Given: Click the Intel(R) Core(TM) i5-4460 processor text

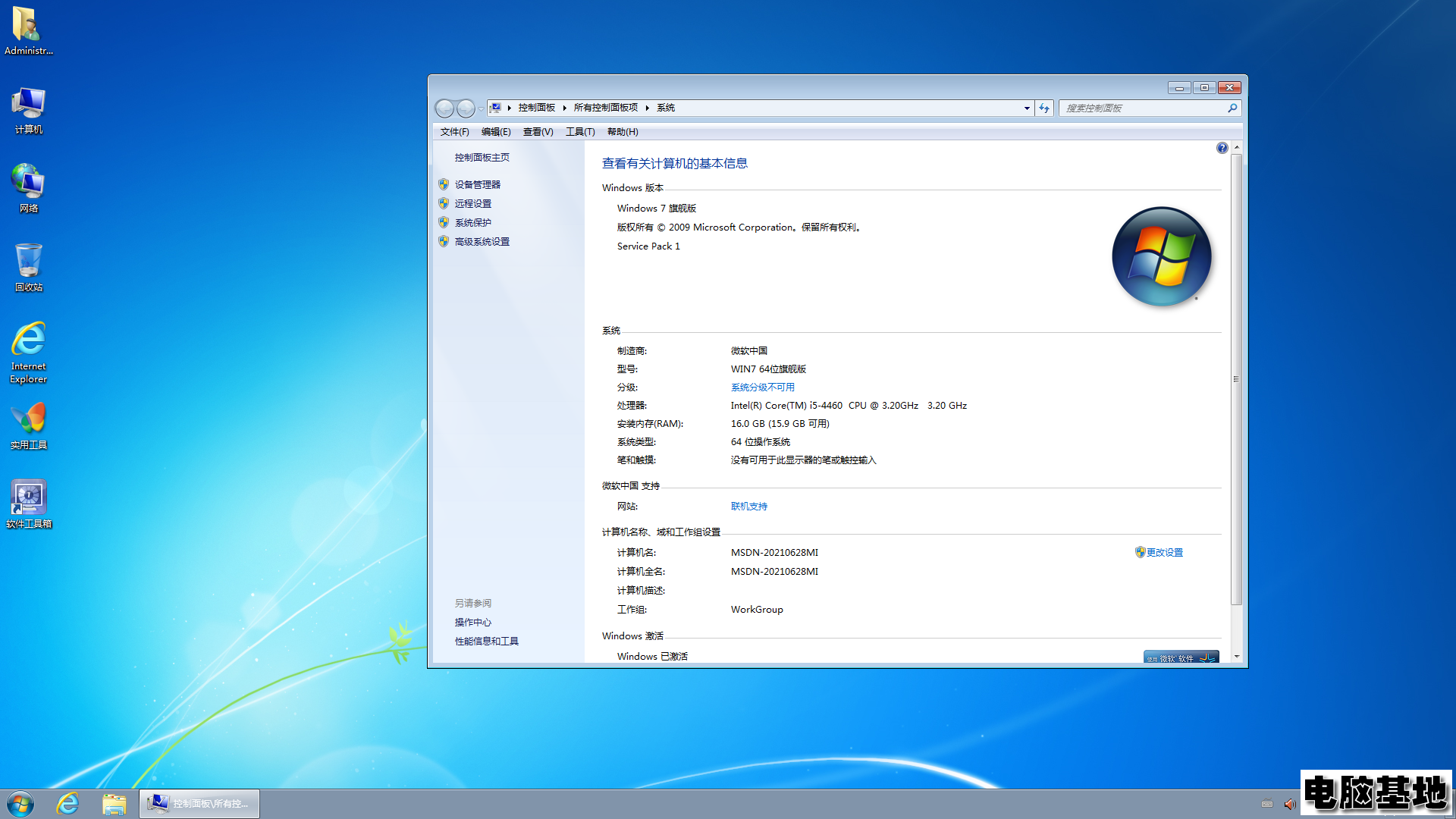Looking at the screenshot, I should click(849, 405).
